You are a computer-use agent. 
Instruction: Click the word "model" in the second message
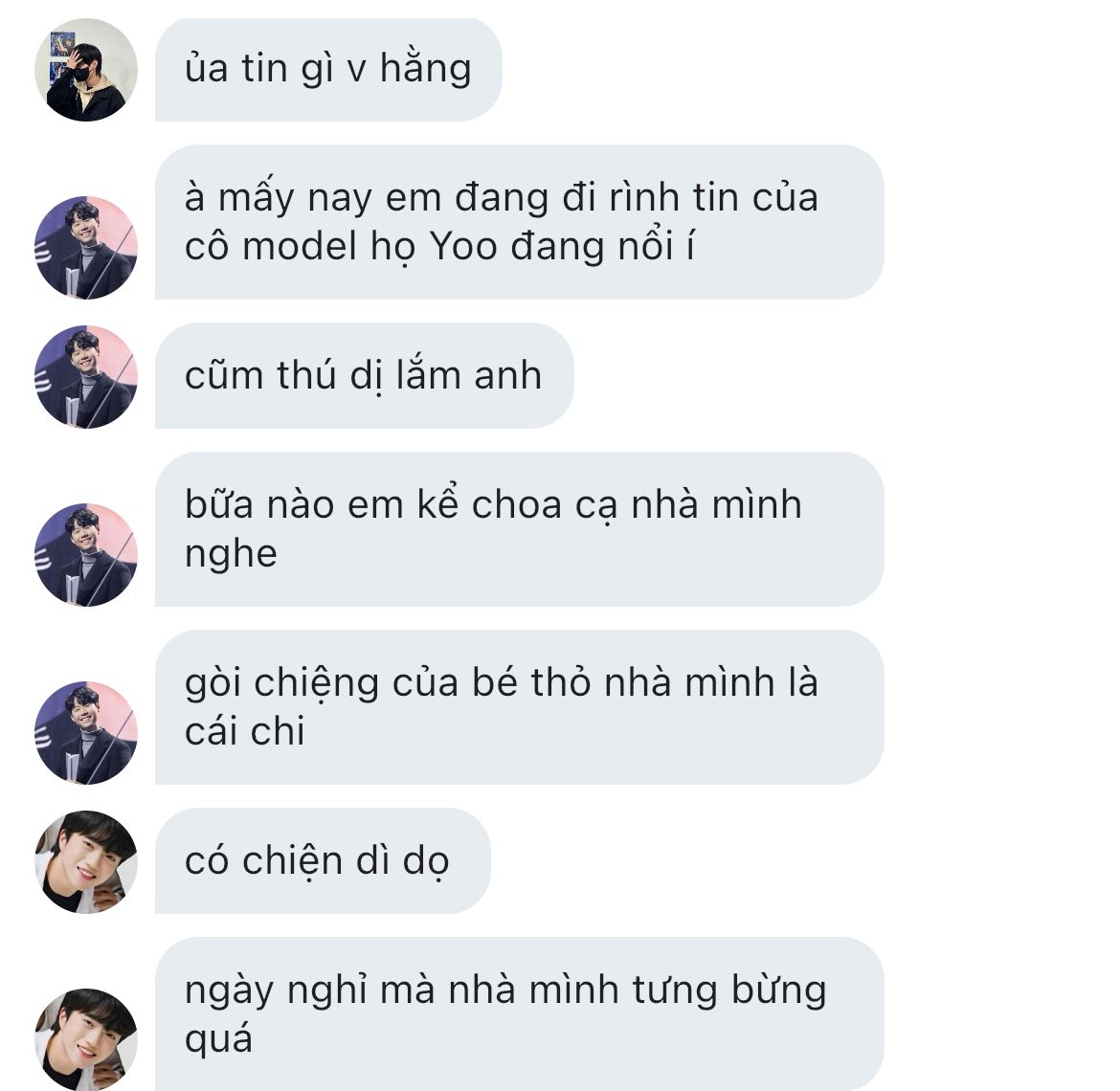300,246
